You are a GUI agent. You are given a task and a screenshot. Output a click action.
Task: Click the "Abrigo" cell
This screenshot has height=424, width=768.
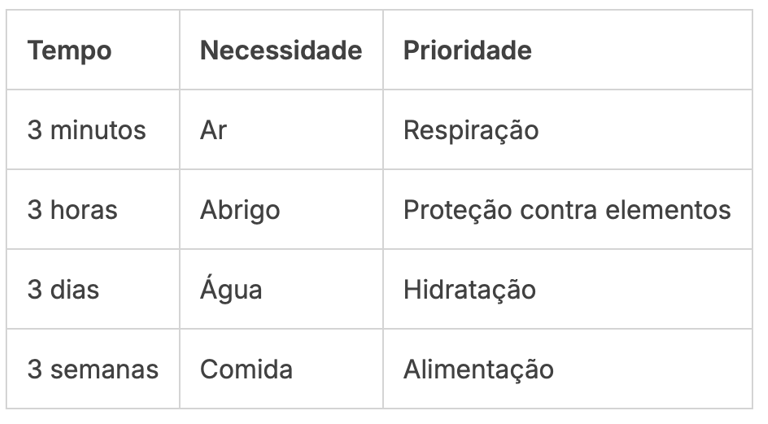pyautogui.click(x=240, y=210)
